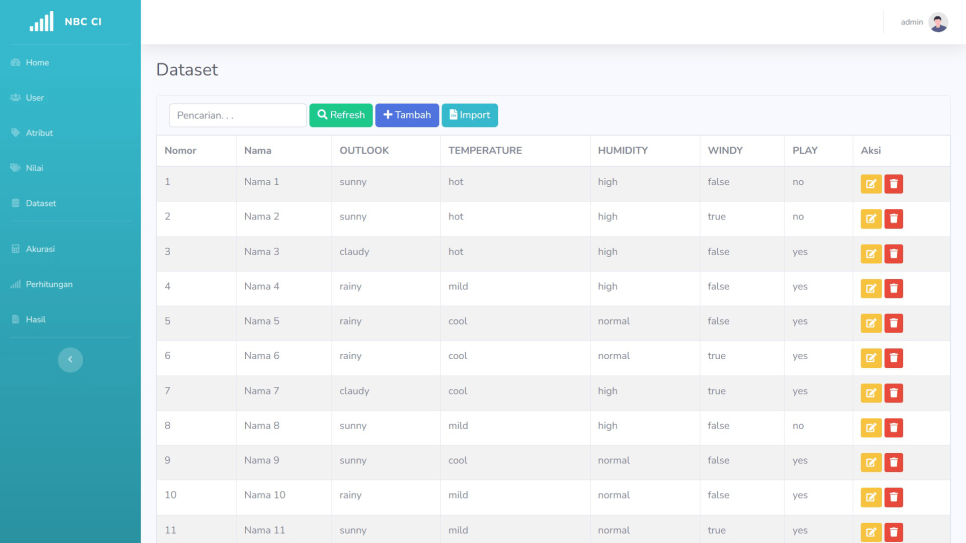Click the Import button
Viewport: 966px width, 543px height.
coord(469,116)
